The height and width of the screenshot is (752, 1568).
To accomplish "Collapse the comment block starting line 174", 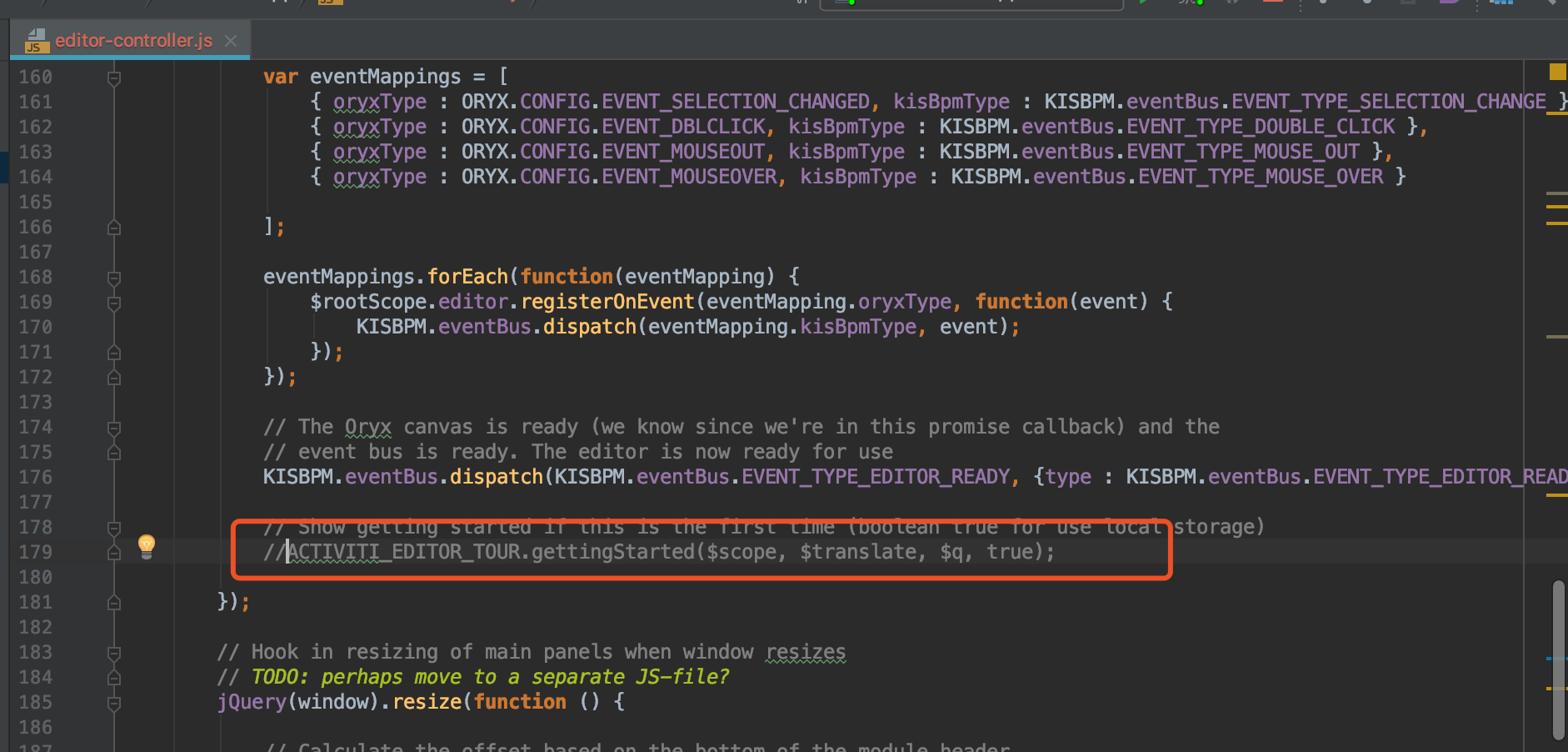I will point(114,428).
